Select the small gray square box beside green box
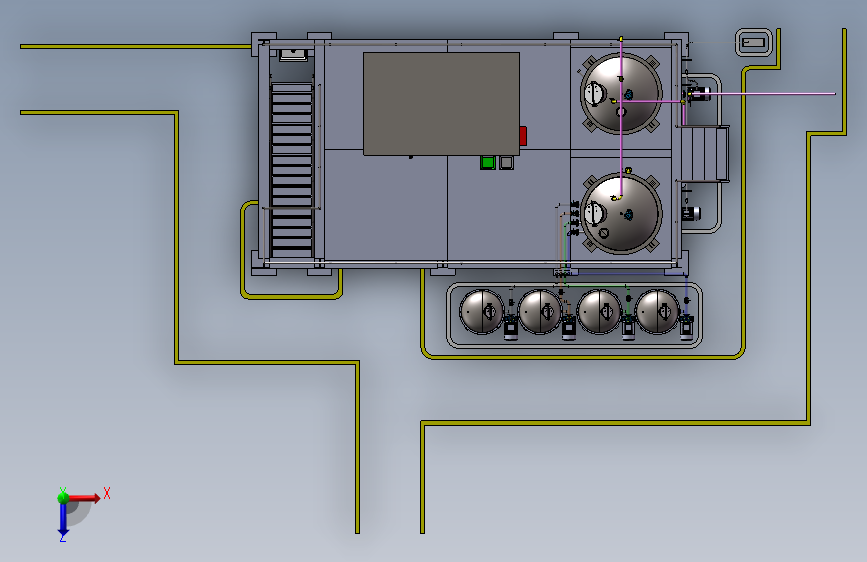This screenshot has height=562, width=867. coord(506,163)
